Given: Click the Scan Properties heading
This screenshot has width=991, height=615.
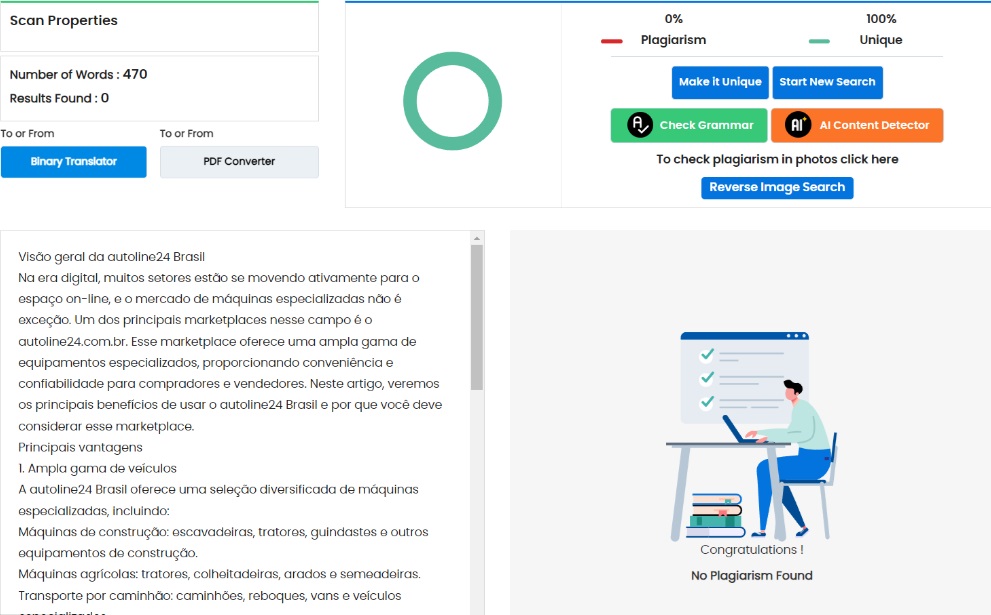Looking at the screenshot, I should point(64,20).
